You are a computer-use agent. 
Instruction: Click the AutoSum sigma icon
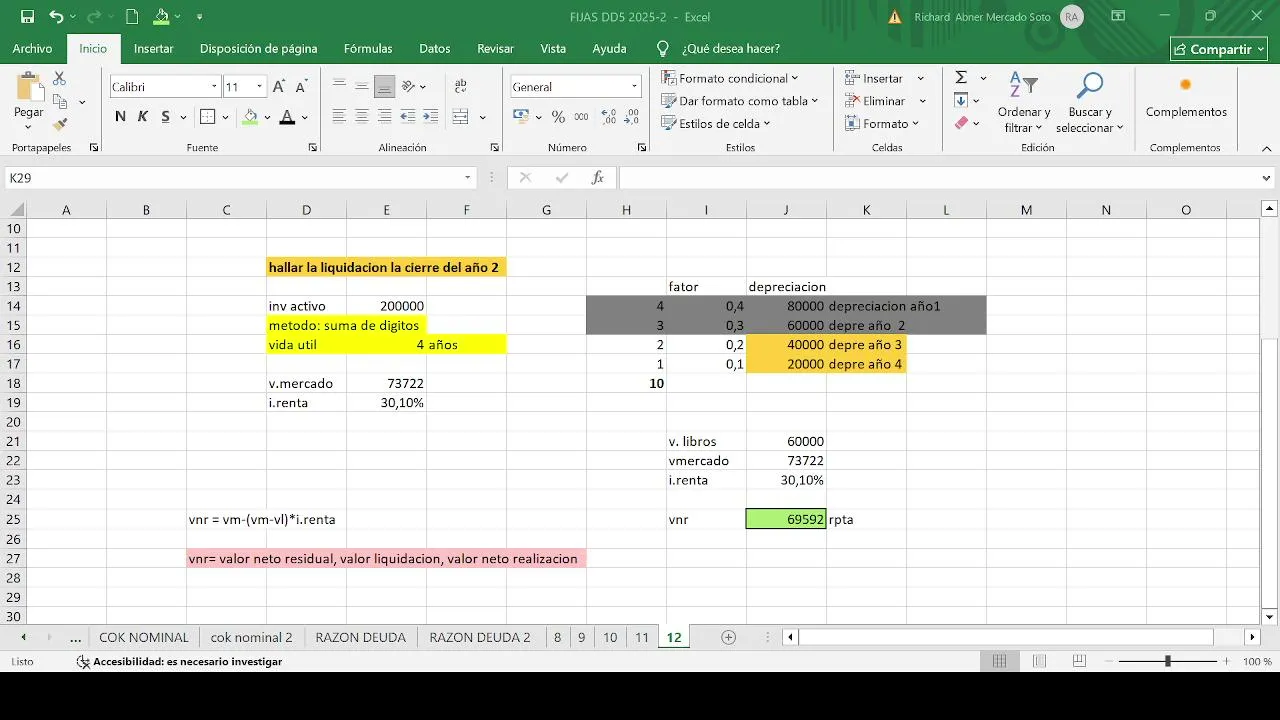(961, 78)
